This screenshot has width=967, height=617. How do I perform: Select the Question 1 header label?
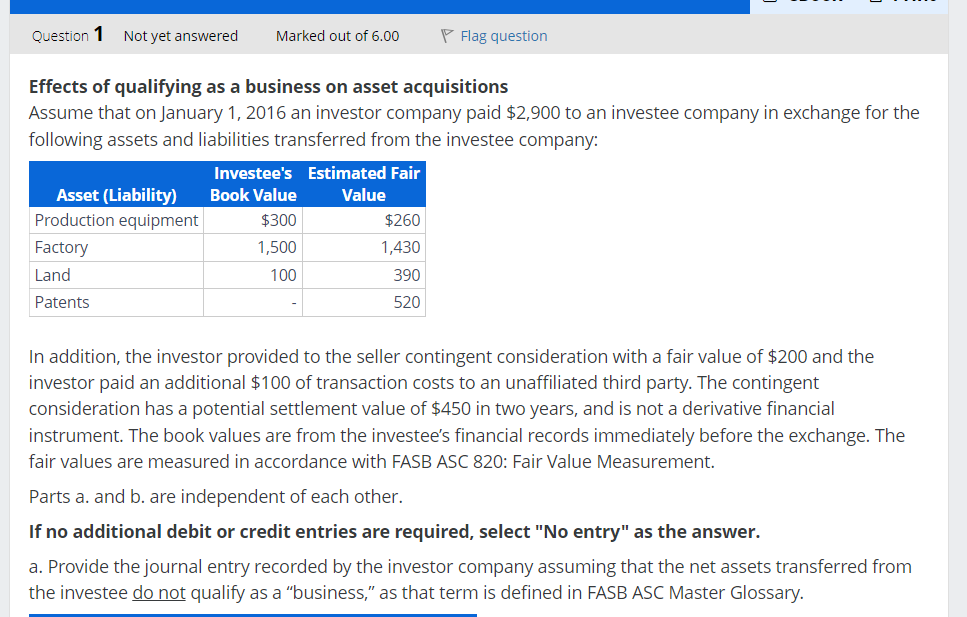click(x=66, y=36)
